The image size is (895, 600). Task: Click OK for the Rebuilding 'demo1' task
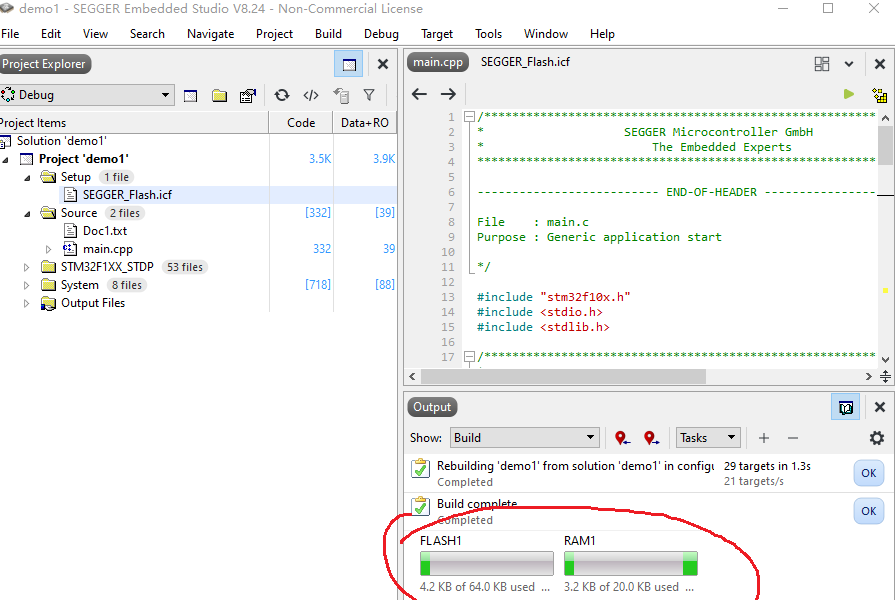(869, 473)
